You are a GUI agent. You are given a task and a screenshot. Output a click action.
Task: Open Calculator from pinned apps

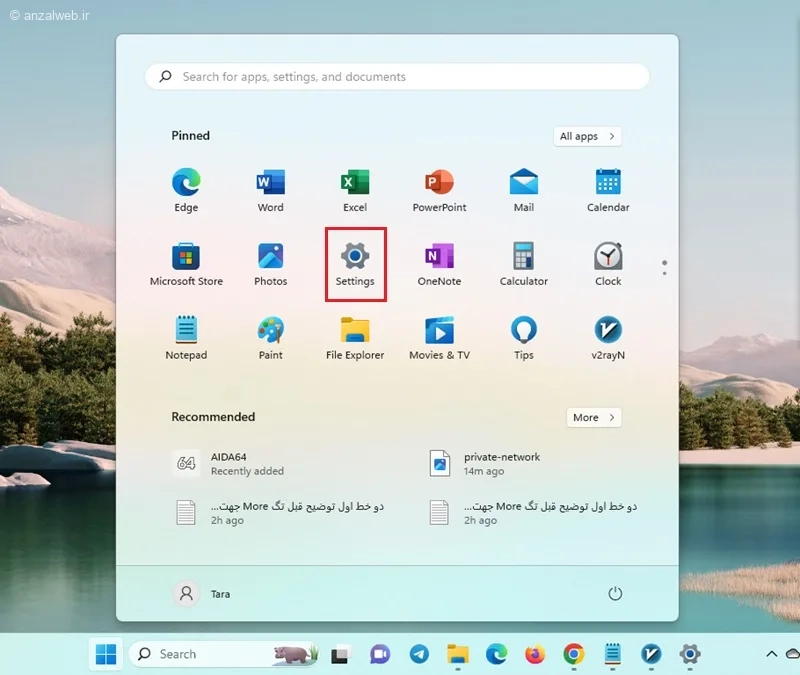pos(523,264)
